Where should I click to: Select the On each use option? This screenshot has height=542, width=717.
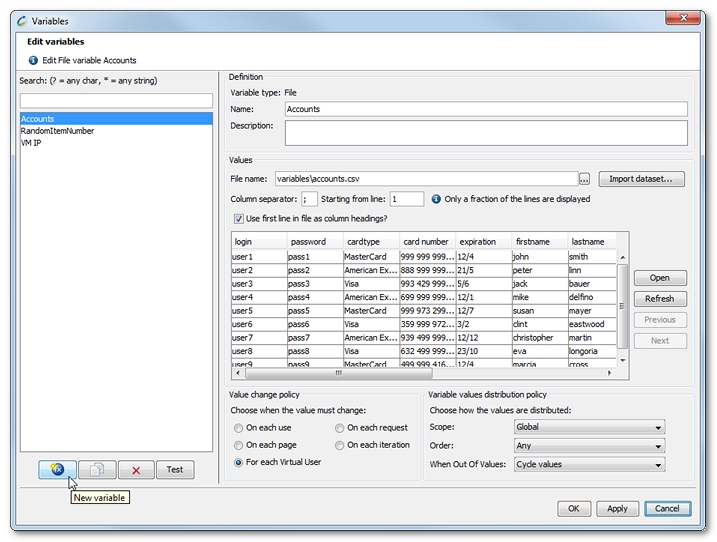238,428
